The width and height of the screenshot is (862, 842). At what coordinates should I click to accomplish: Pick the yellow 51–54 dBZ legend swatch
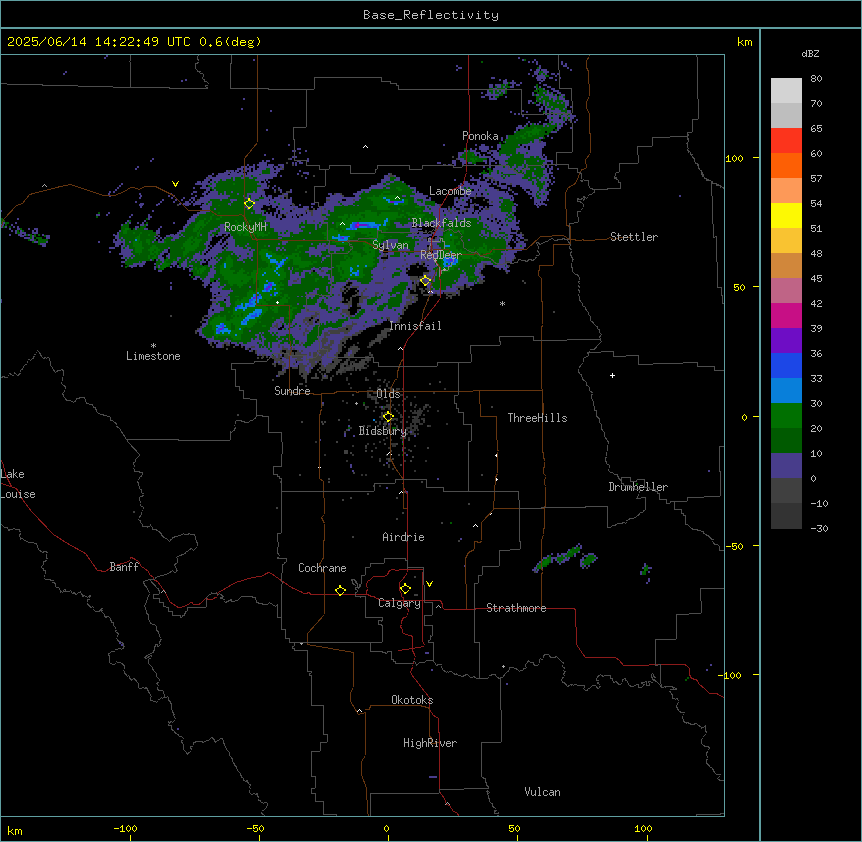pyautogui.click(x=786, y=215)
